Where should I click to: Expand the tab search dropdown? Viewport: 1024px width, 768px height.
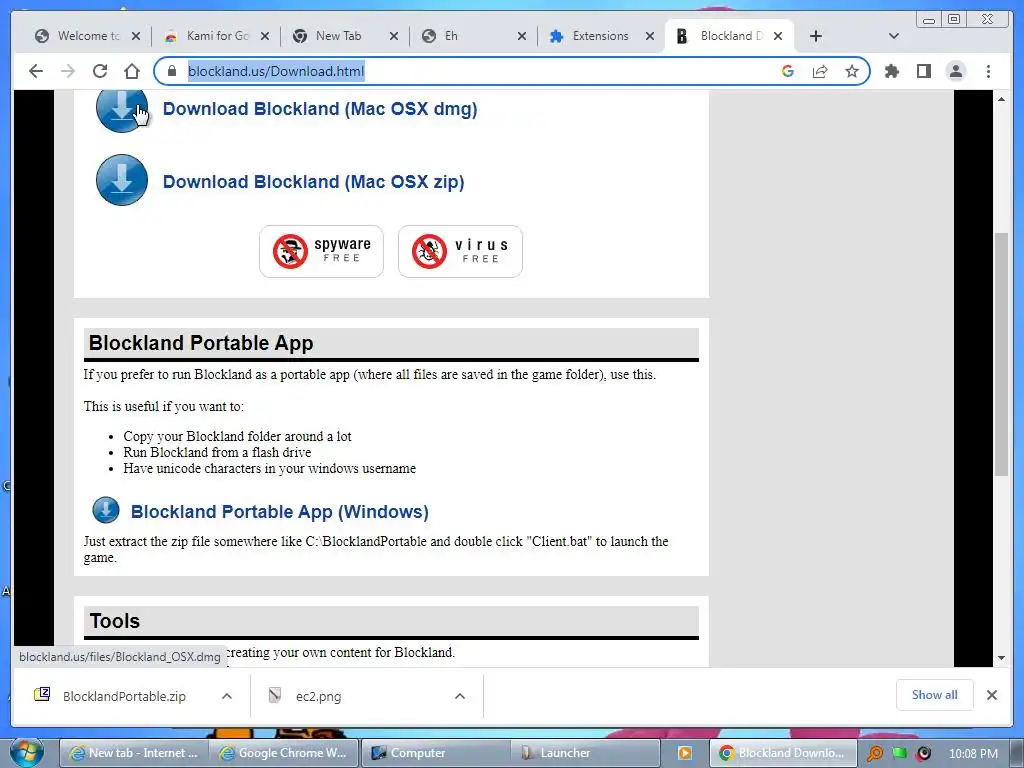(x=894, y=36)
